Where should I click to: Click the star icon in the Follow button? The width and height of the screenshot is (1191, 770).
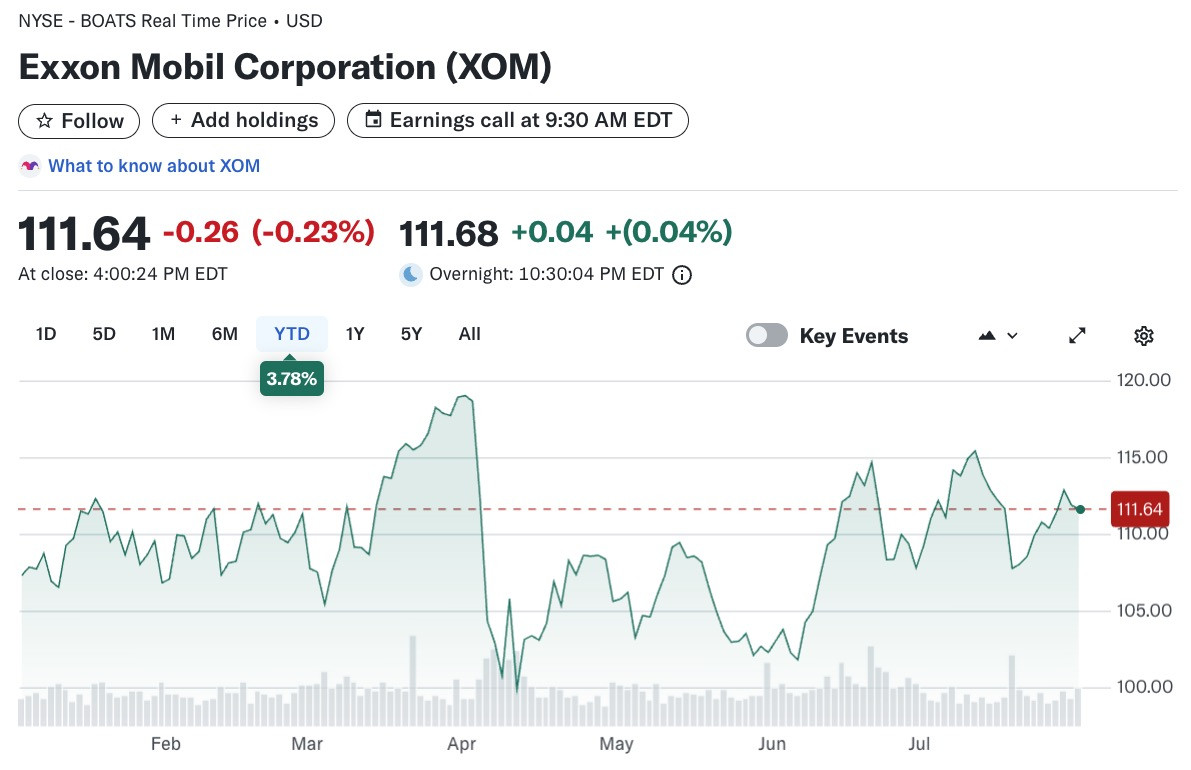pyautogui.click(x=45, y=121)
